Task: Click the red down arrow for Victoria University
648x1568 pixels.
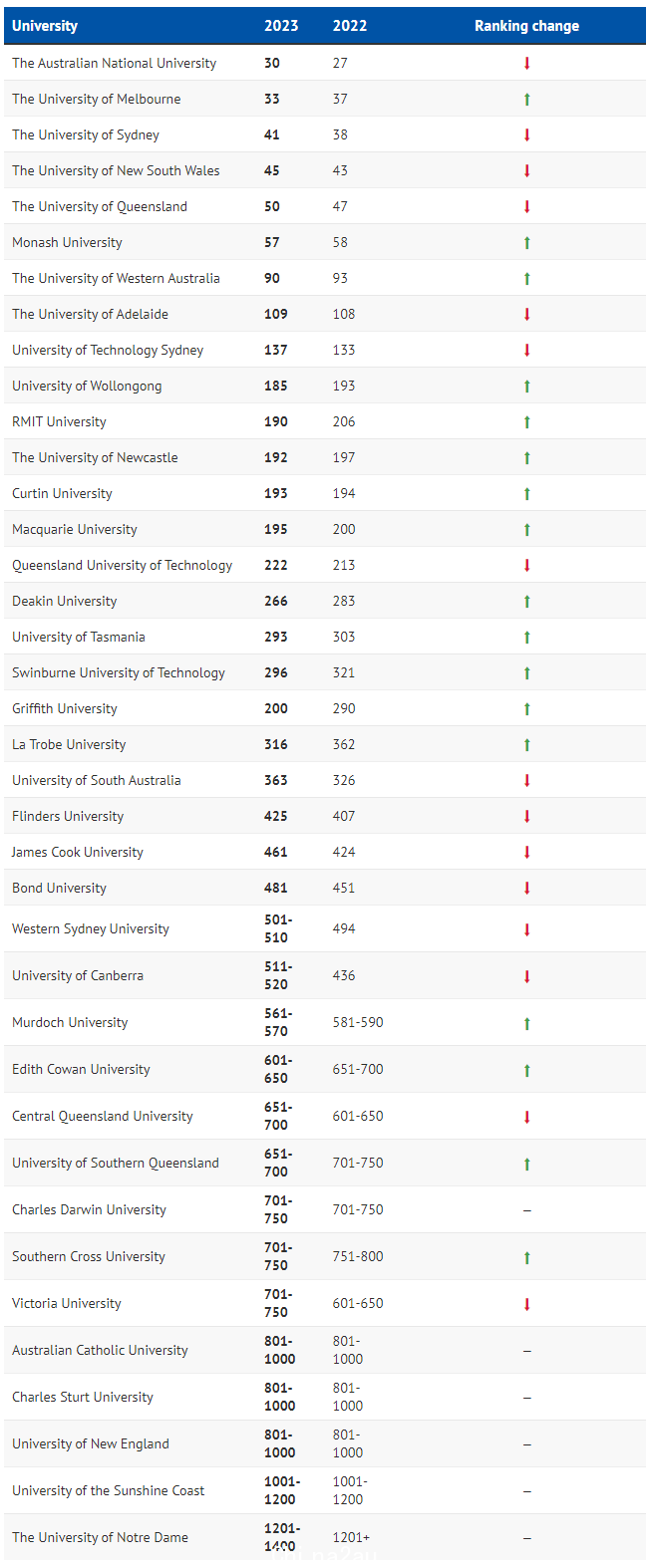Action: [527, 1304]
